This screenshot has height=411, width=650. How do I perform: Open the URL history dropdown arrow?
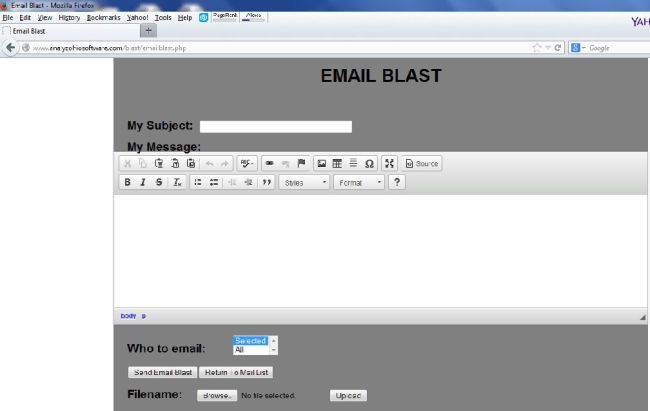548,48
